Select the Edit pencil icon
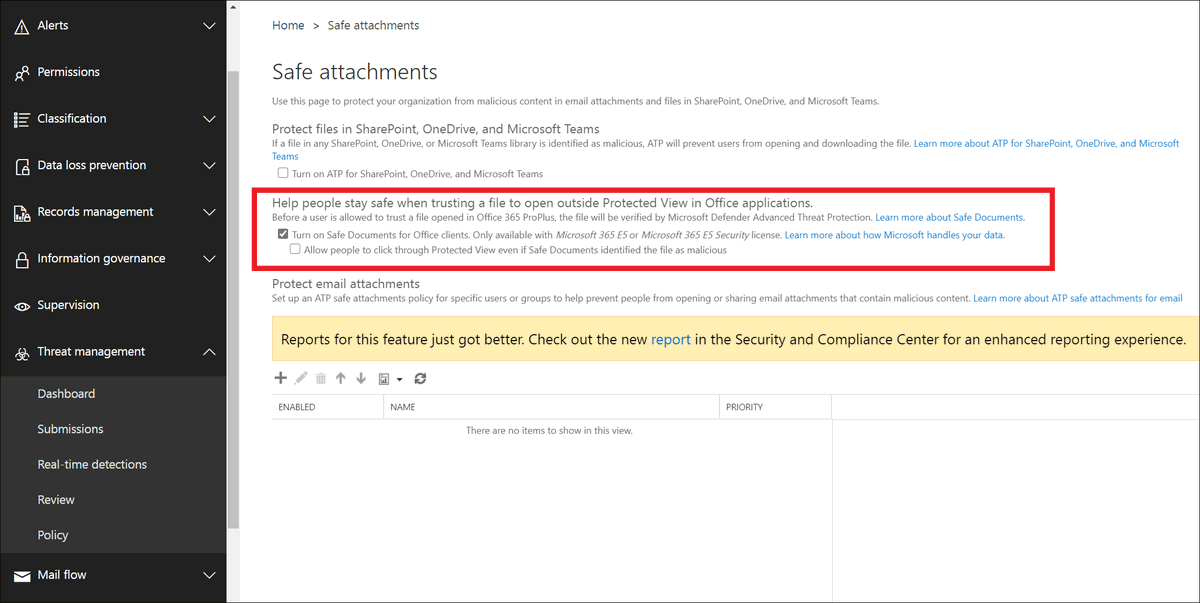The height and width of the screenshot is (603, 1200). 300,378
